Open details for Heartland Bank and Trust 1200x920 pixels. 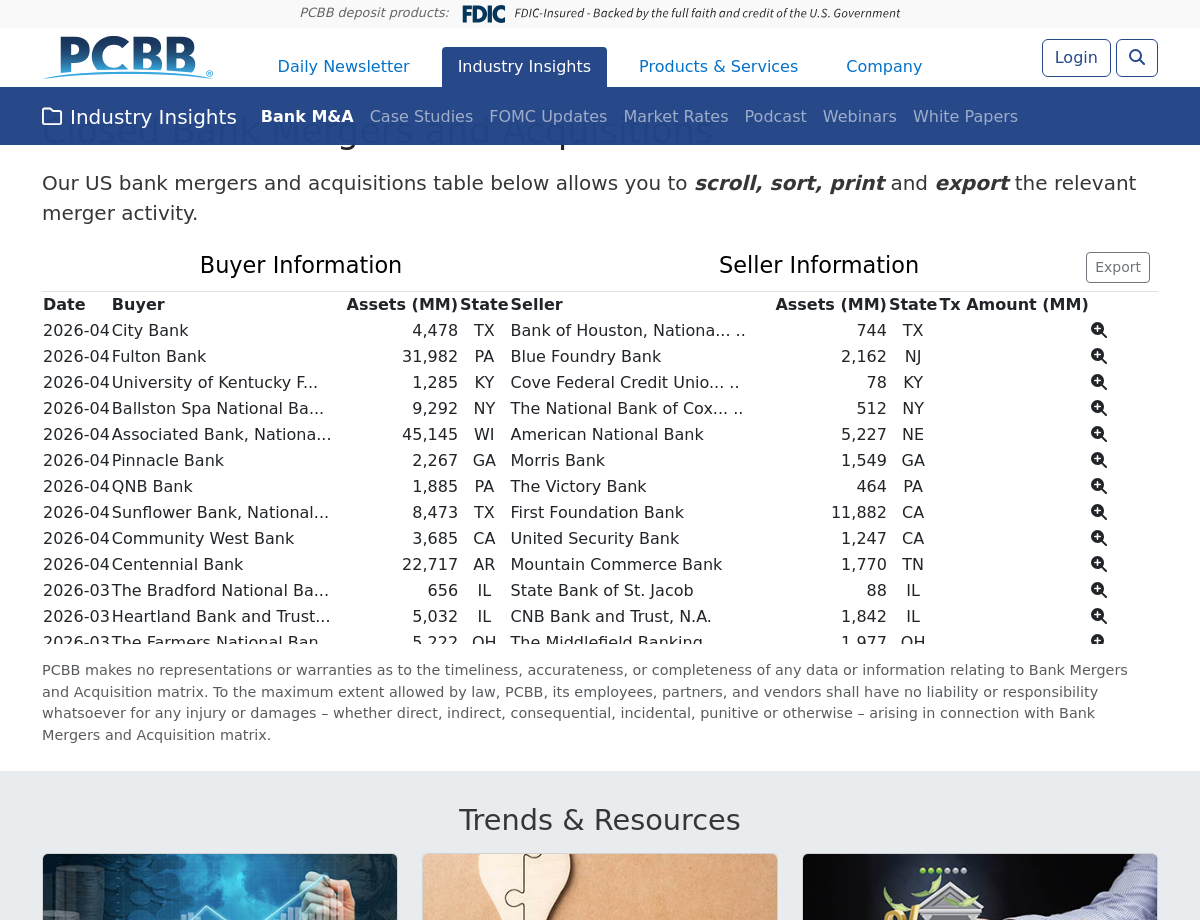pos(1098,617)
